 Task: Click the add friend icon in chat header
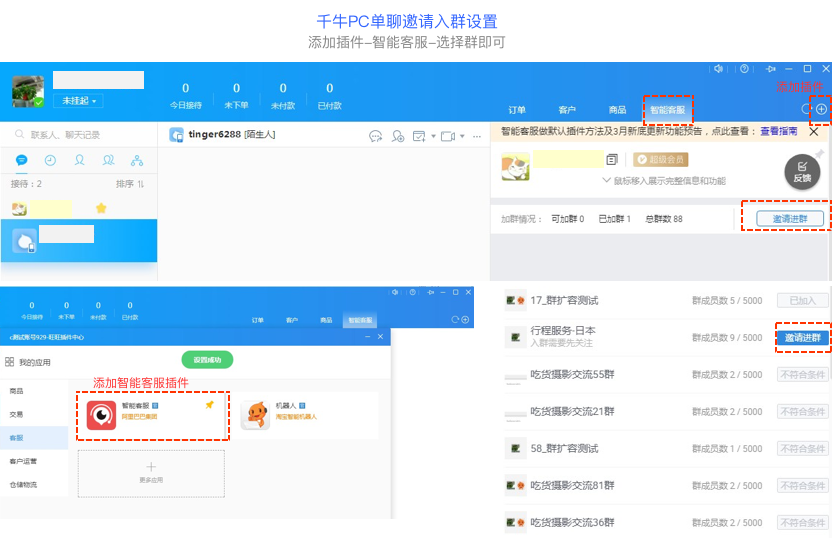tap(398, 136)
